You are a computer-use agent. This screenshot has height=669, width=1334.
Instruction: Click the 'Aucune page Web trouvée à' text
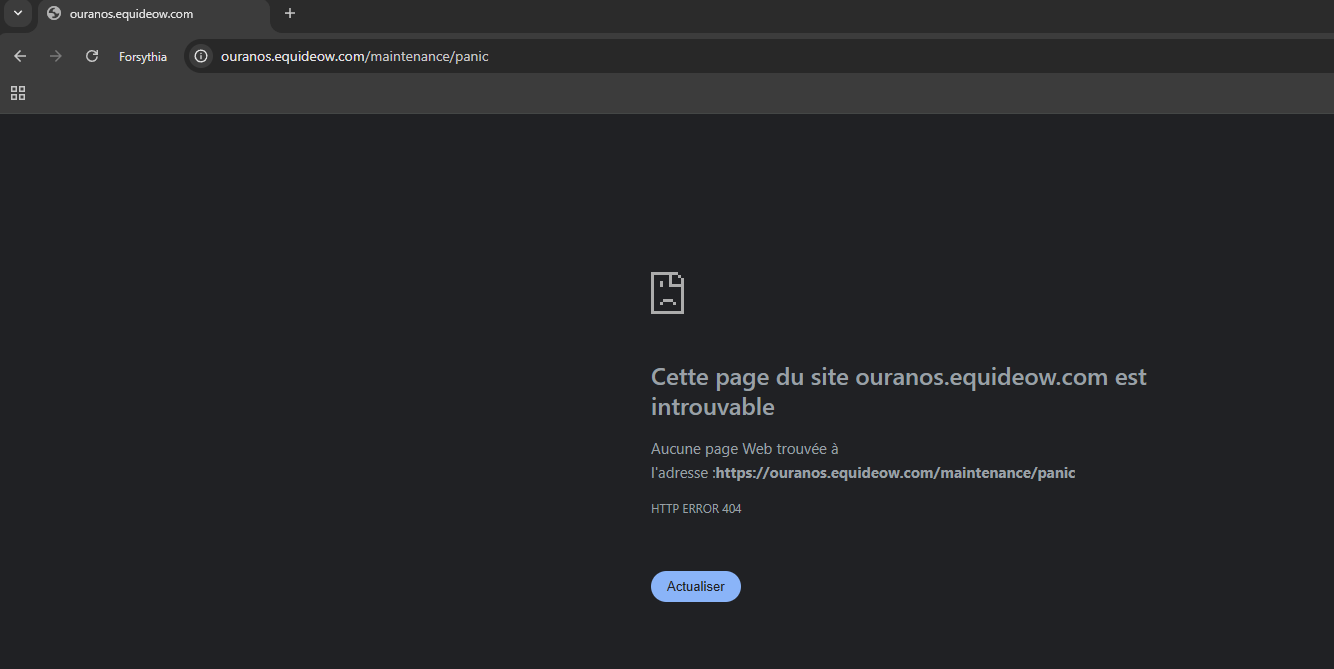pyautogui.click(x=745, y=449)
